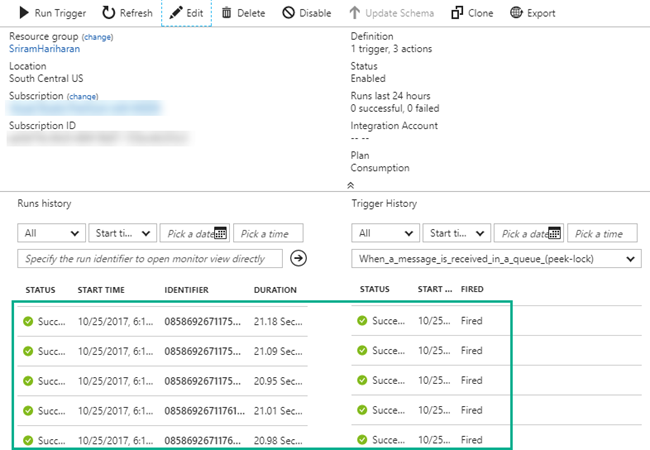
Task: Click the Clone label in toolbar
Action: tap(481, 13)
